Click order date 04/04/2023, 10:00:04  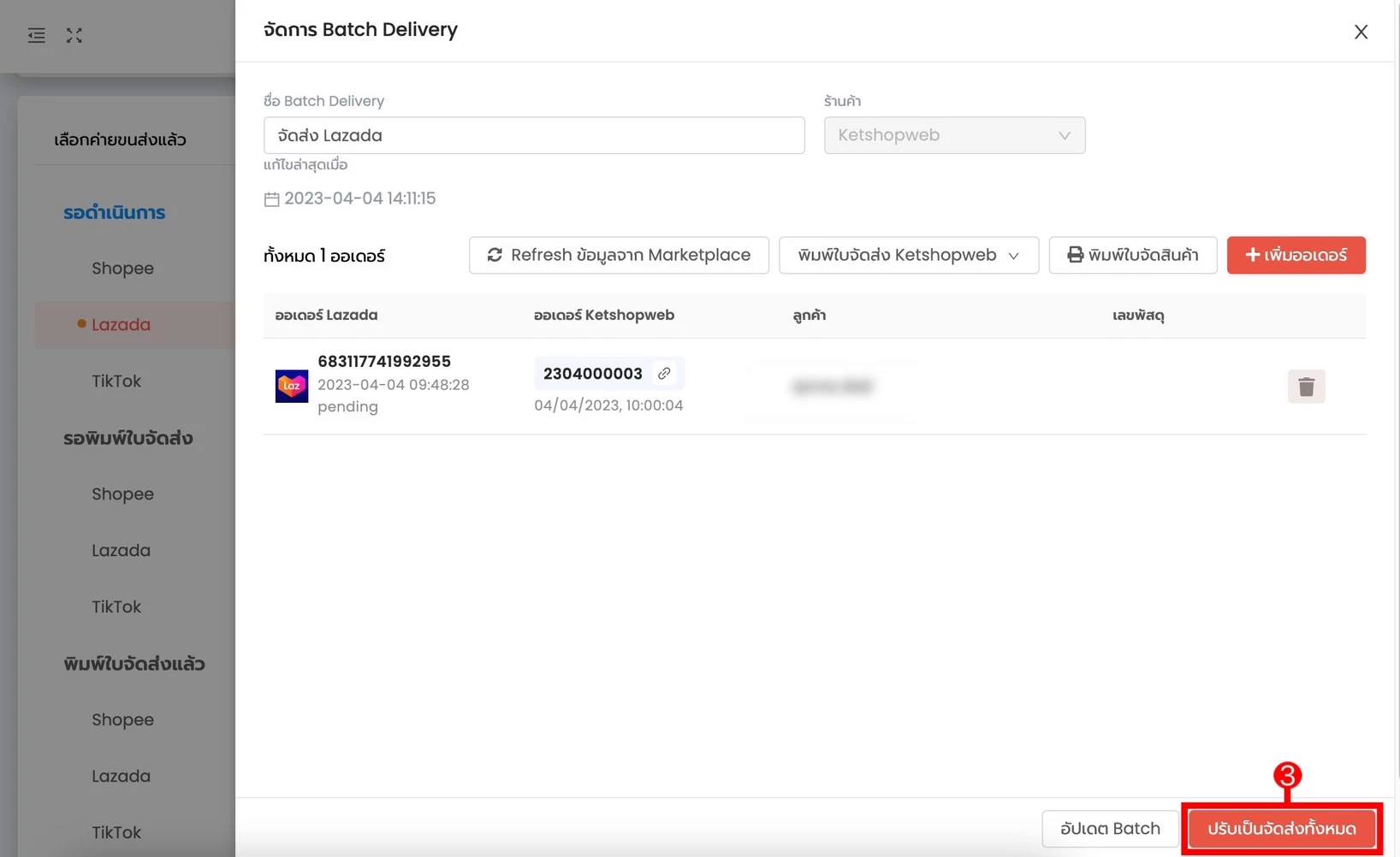click(608, 405)
